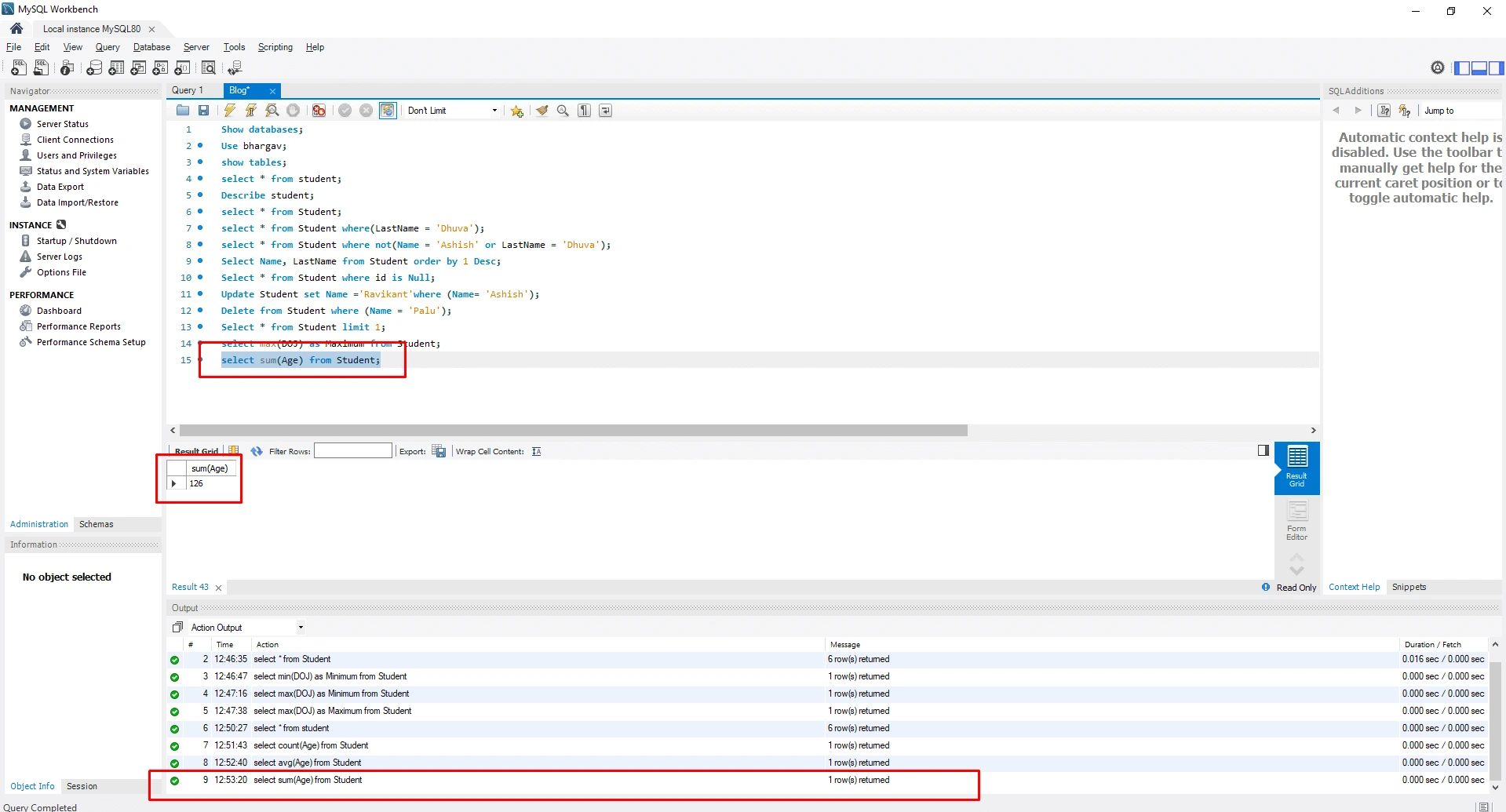Click the Filter Rows input field

(352, 451)
